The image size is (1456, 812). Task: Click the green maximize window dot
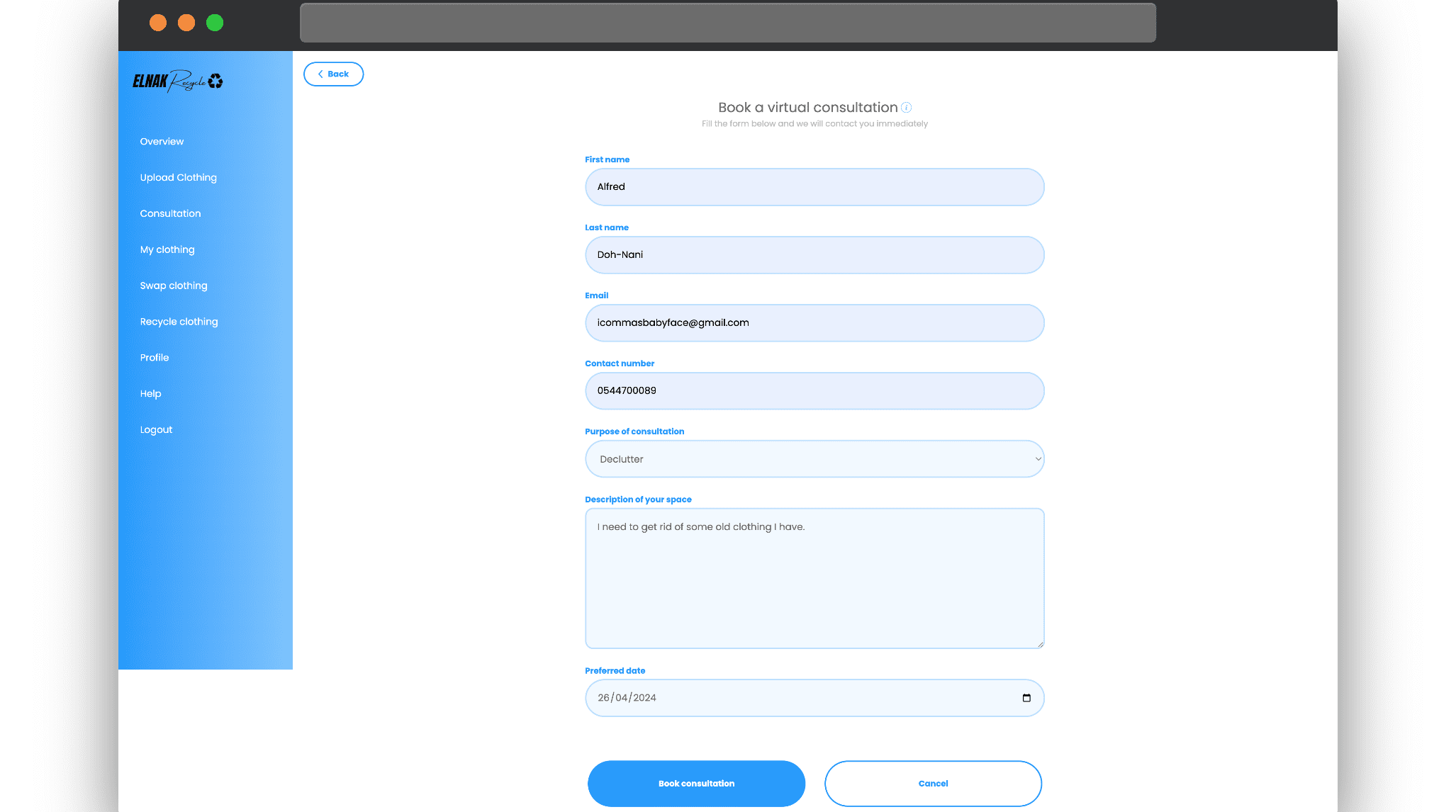pyautogui.click(x=215, y=23)
